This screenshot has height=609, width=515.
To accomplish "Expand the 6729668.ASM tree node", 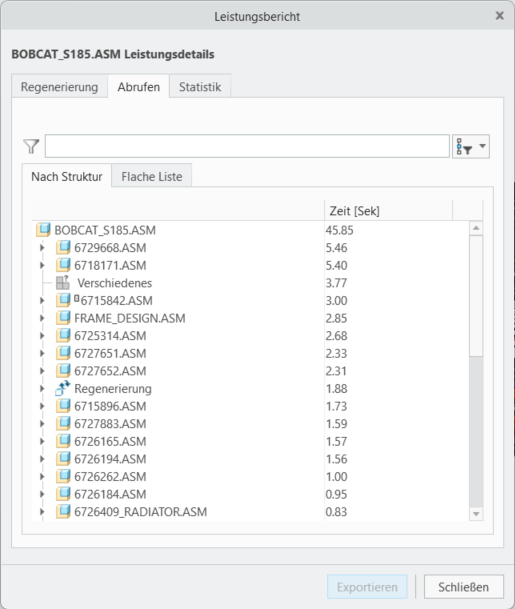I will click(x=42, y=247).
